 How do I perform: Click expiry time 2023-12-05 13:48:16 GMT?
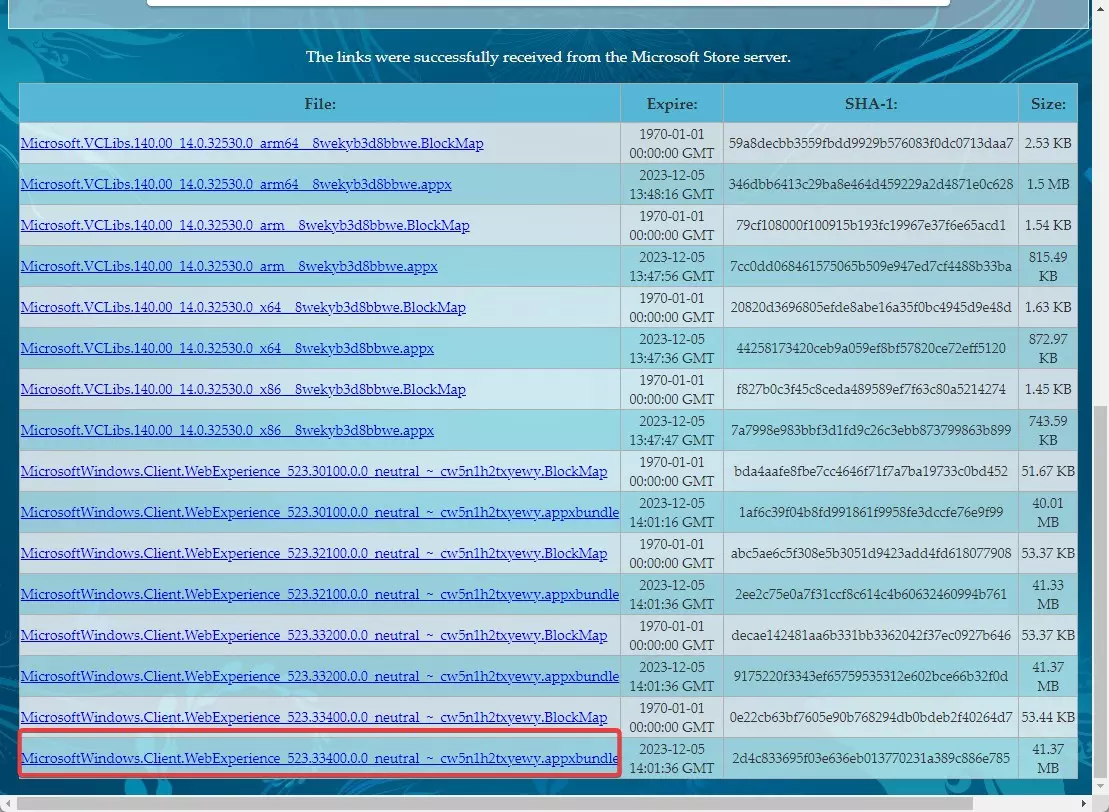[x=672, y=184]
